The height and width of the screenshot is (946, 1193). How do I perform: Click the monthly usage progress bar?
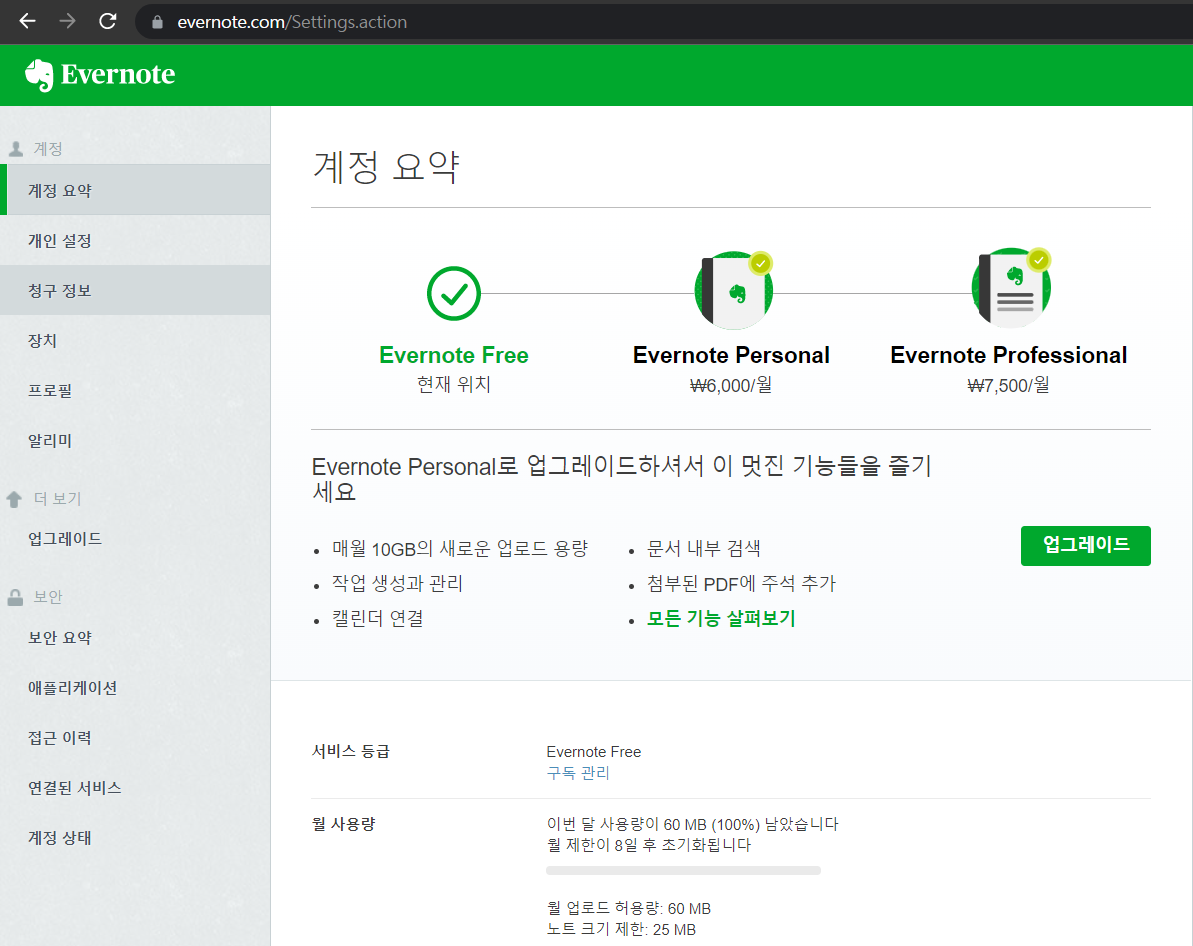(x=683, y=871)
